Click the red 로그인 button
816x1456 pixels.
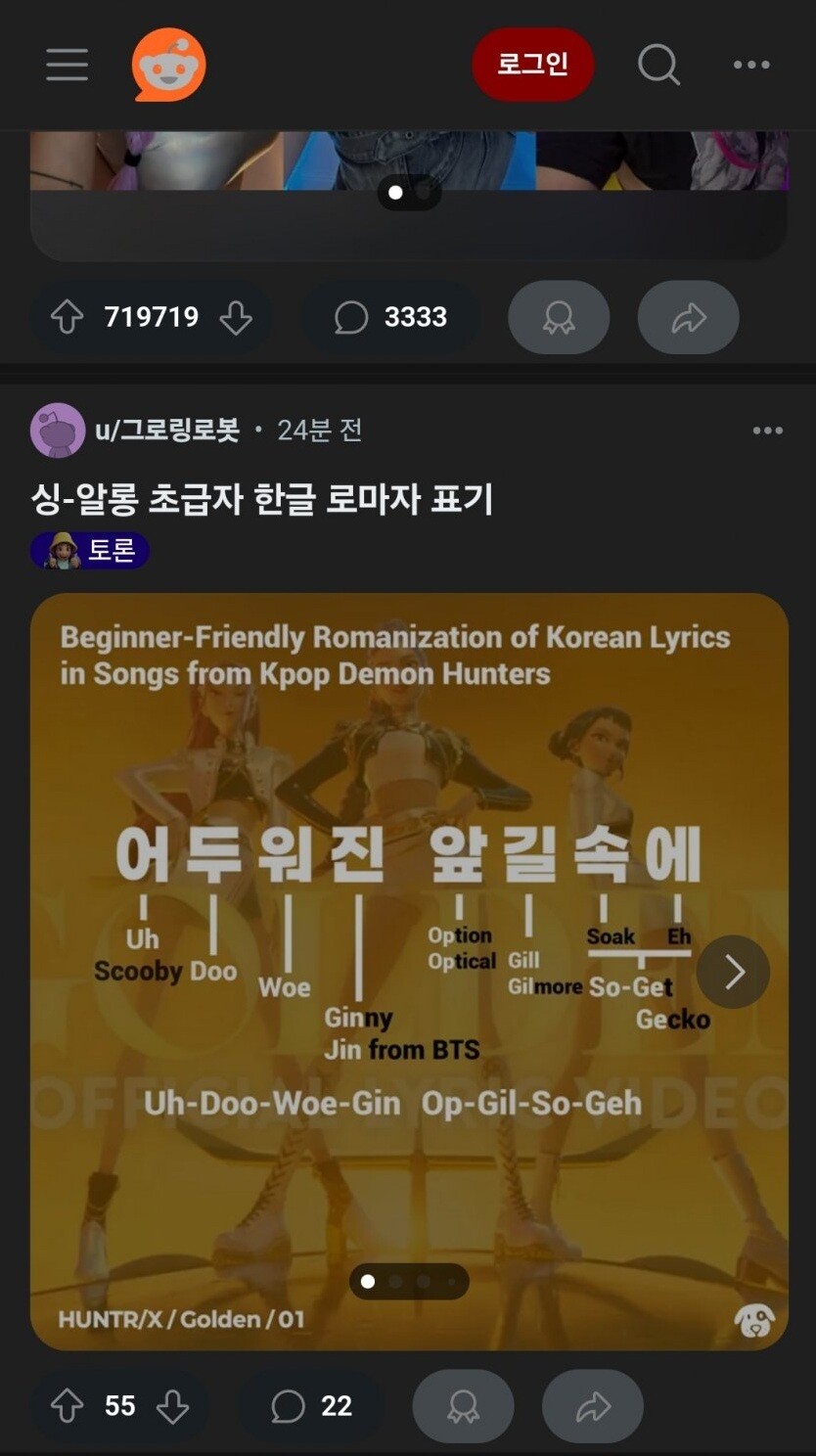532,65
